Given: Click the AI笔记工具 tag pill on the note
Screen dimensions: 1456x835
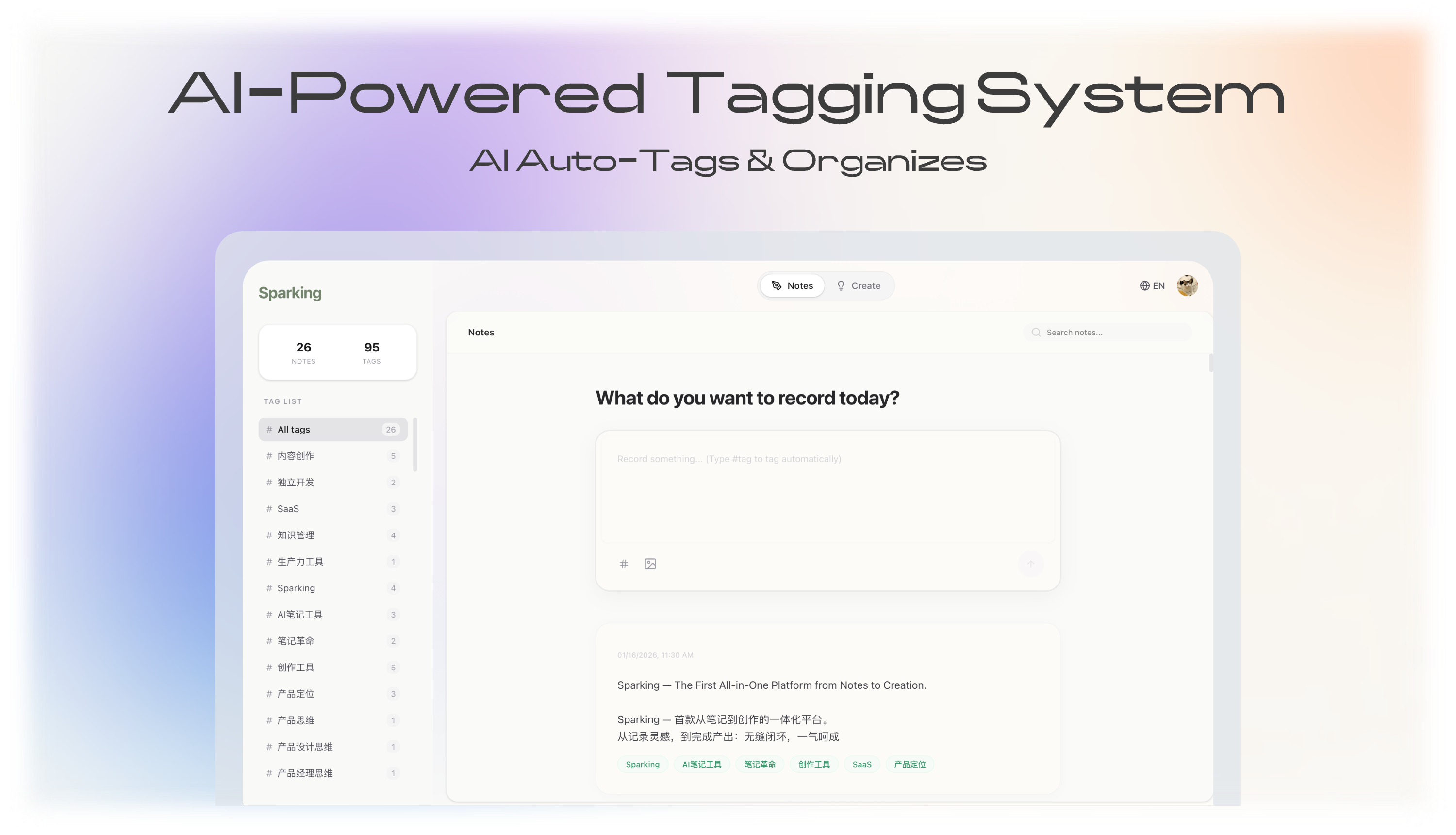Looking at the screenshot, I should [x=702, y=764].
